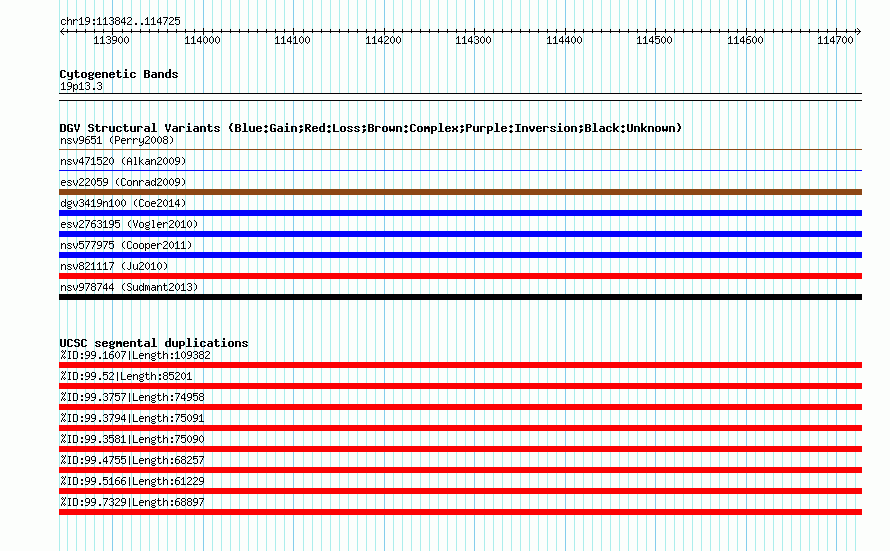Click the brown esv22059 complex variant bar
Screen dimensions: 890x551
point(460,192)
